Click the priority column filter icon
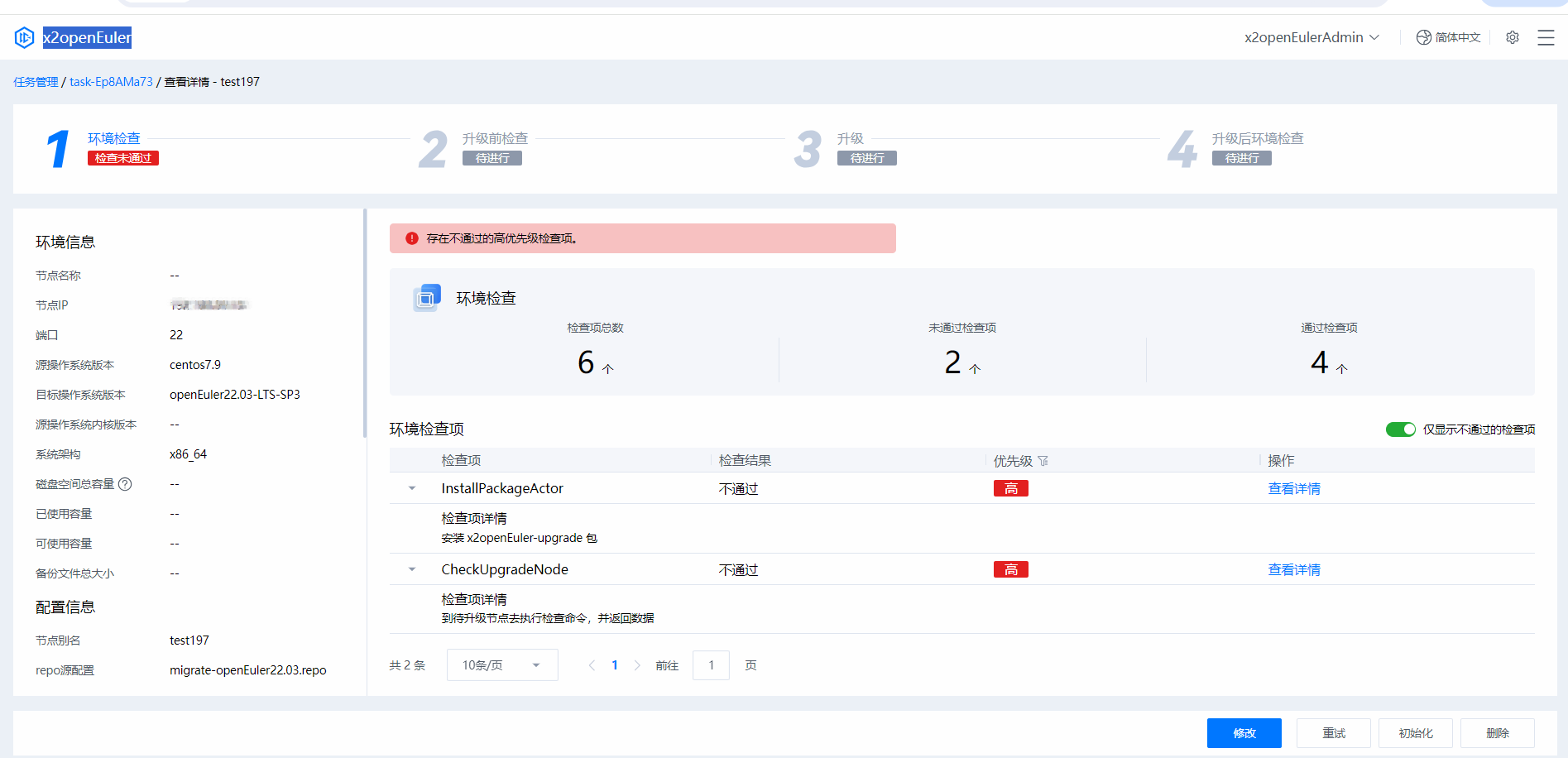 coord(1043,461)
